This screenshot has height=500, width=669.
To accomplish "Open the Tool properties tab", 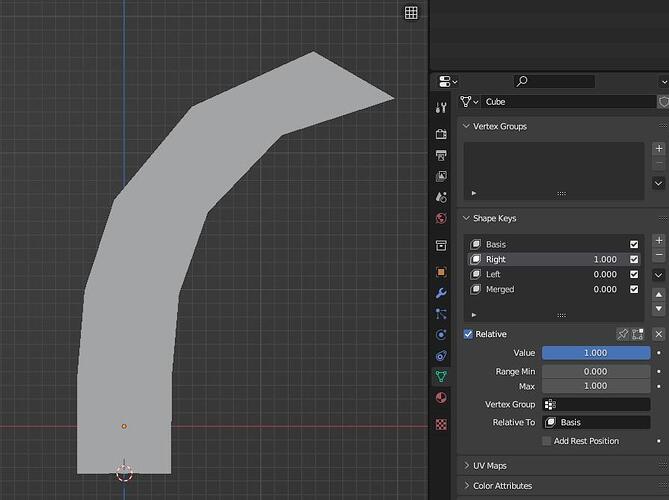I will (441, 108).
